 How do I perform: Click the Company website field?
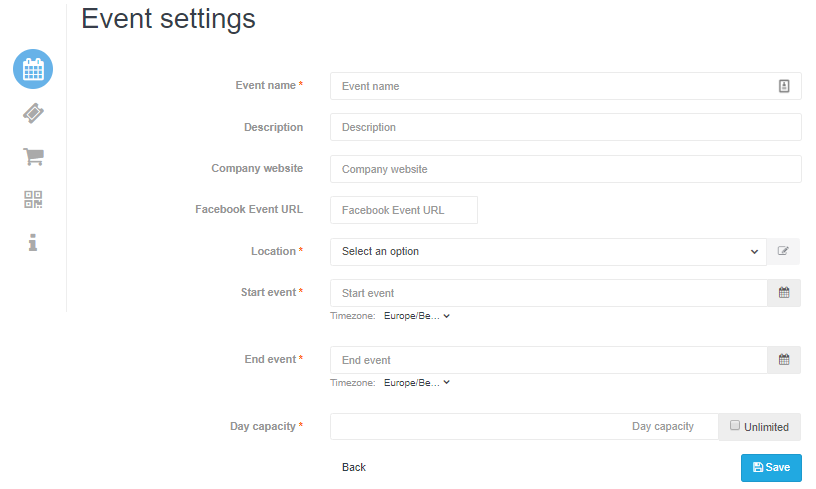pos(566,169)
